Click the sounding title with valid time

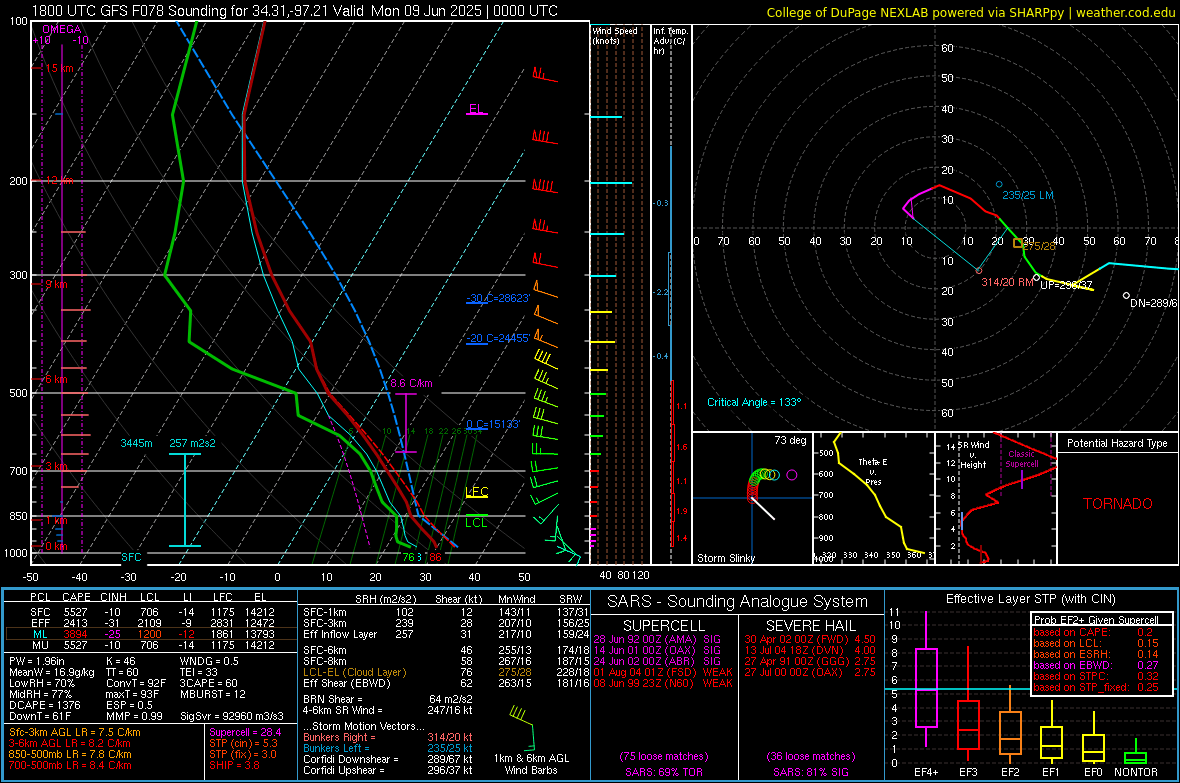(x=295, y=11)
